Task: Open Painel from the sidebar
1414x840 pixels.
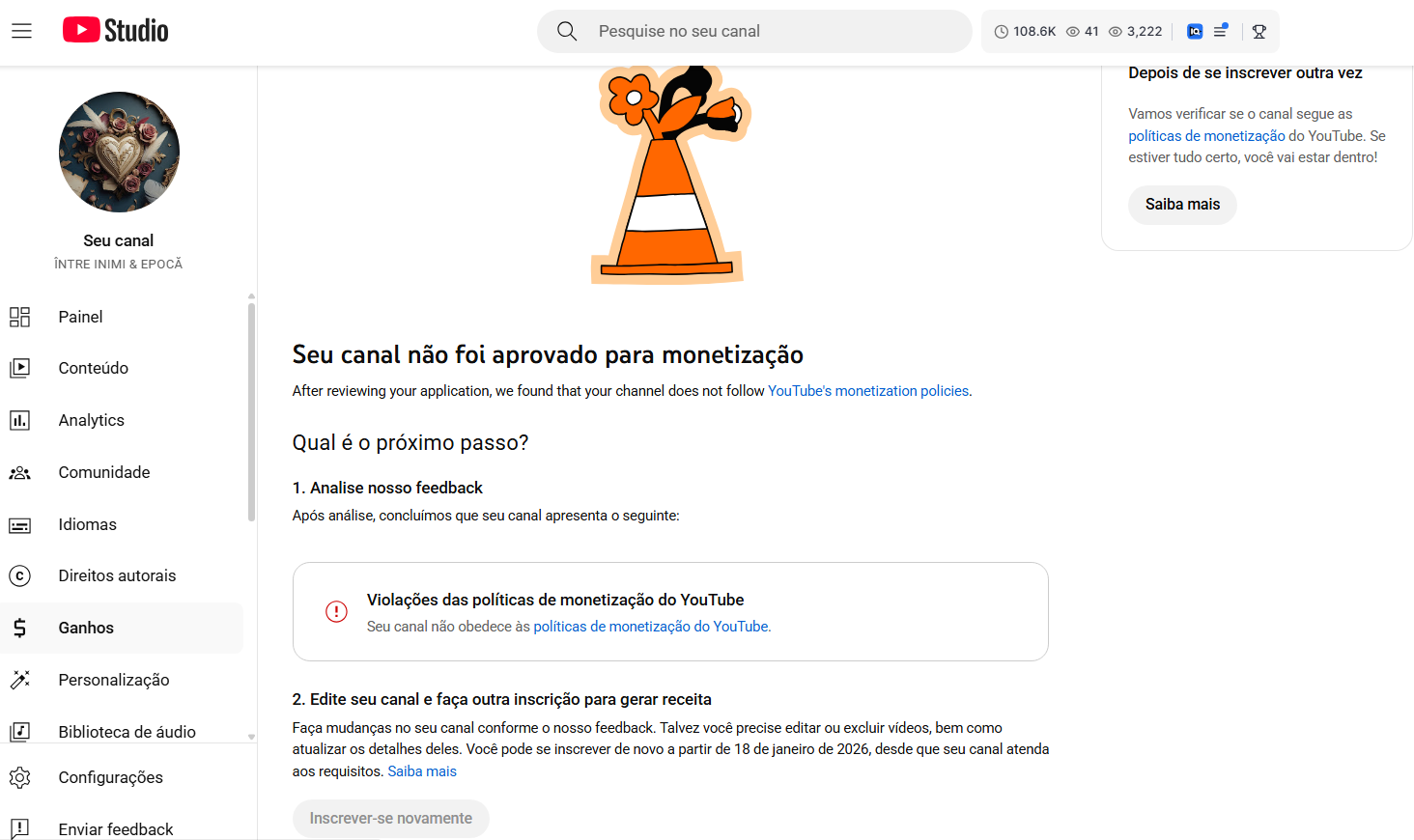Action: 80,317
